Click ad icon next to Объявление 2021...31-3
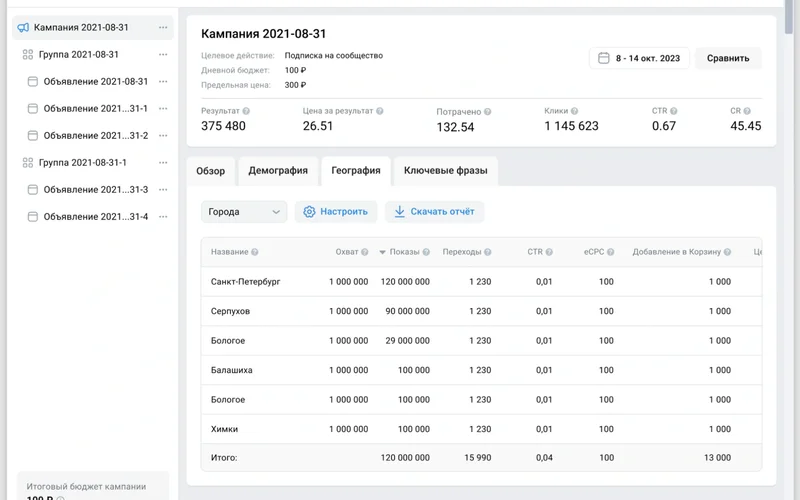 click(x=33, y=190)
